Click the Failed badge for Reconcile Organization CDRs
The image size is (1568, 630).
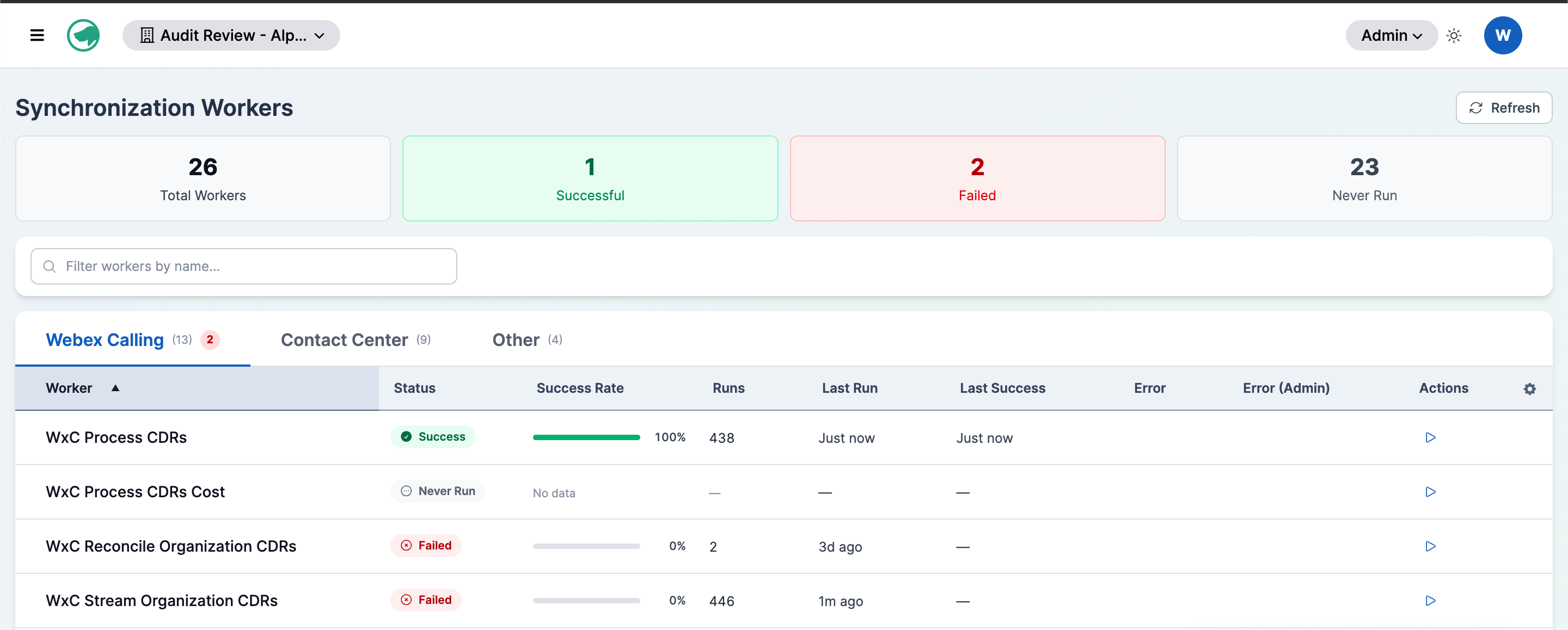coord(426,546)
